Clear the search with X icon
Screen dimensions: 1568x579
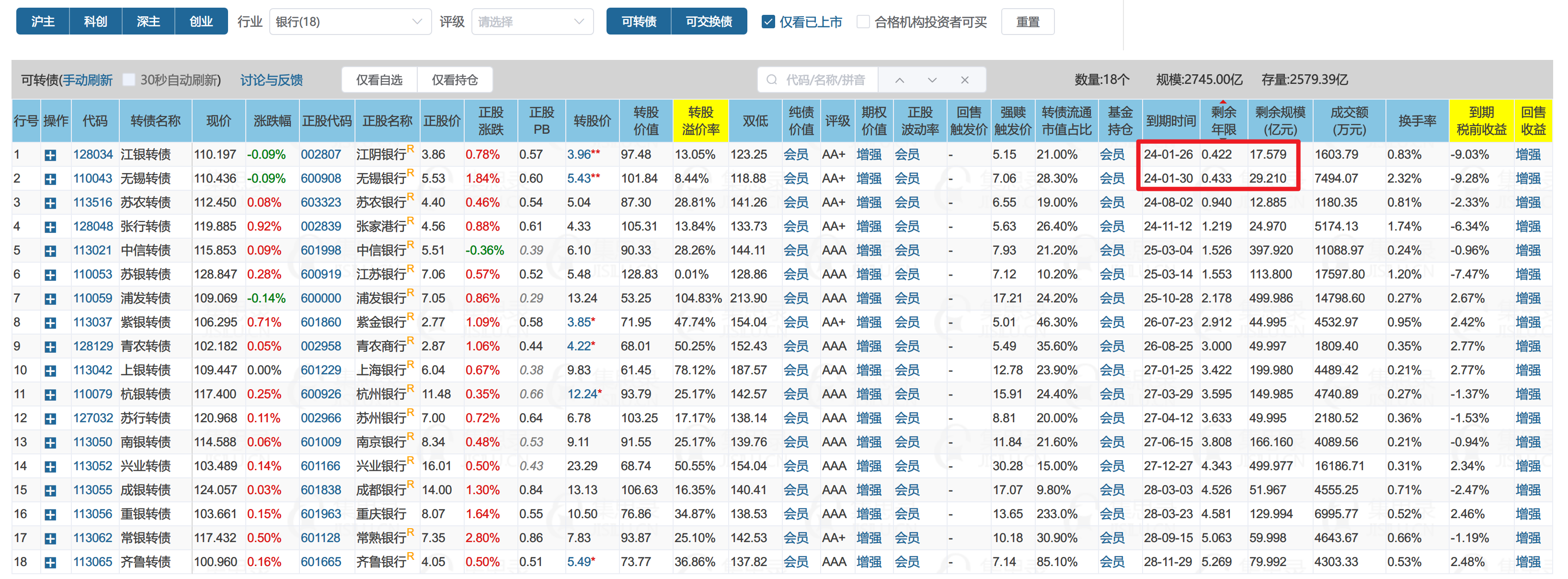click(x=964, y=81)
